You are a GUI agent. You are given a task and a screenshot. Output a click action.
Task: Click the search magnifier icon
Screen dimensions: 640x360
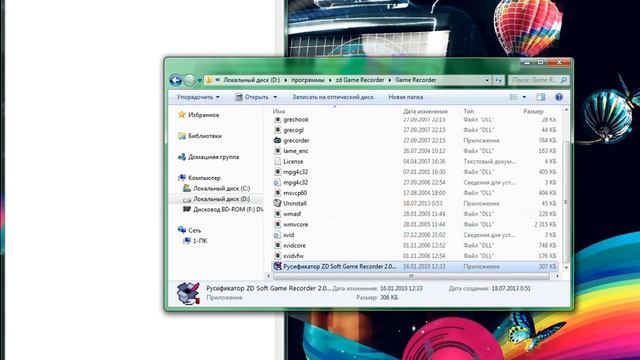(564, 80)
